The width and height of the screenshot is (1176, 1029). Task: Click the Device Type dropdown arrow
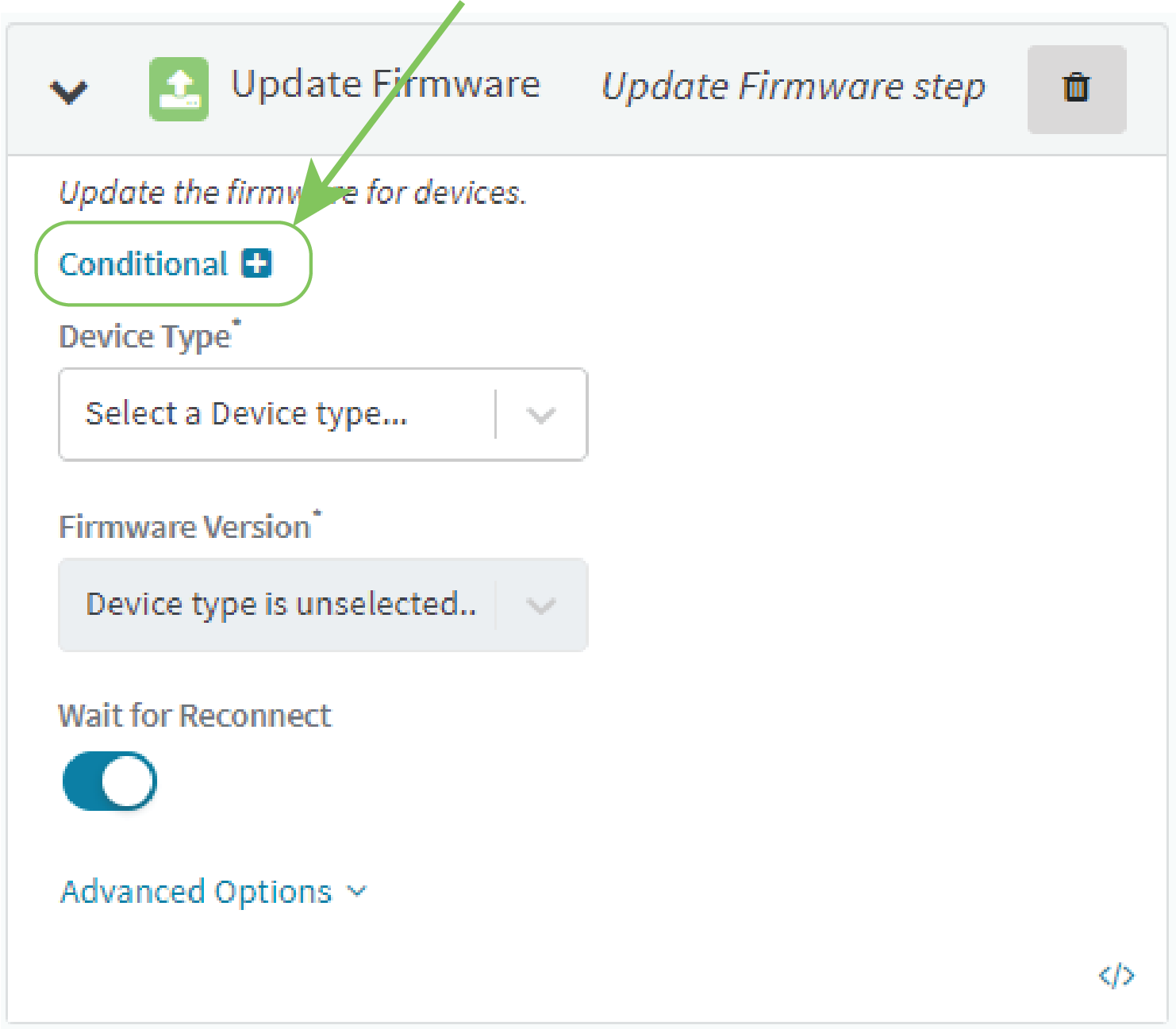coord(541,414)
